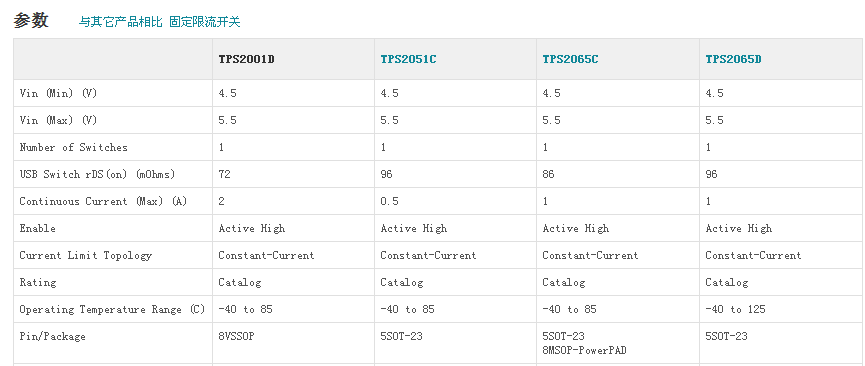Viewport: 865px width, 366px height.
Task: Select the Current Limit Topology row label
Action: (86, 256)
